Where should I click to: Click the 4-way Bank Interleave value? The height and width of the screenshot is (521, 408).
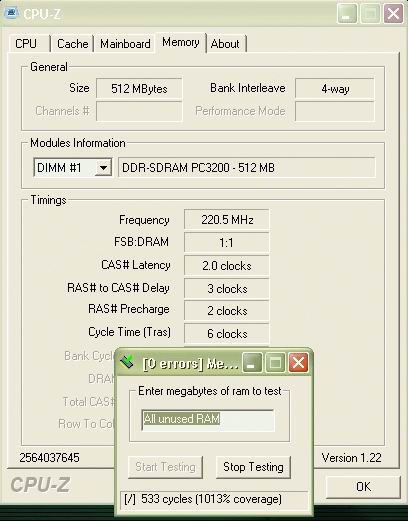pos(335,89)
